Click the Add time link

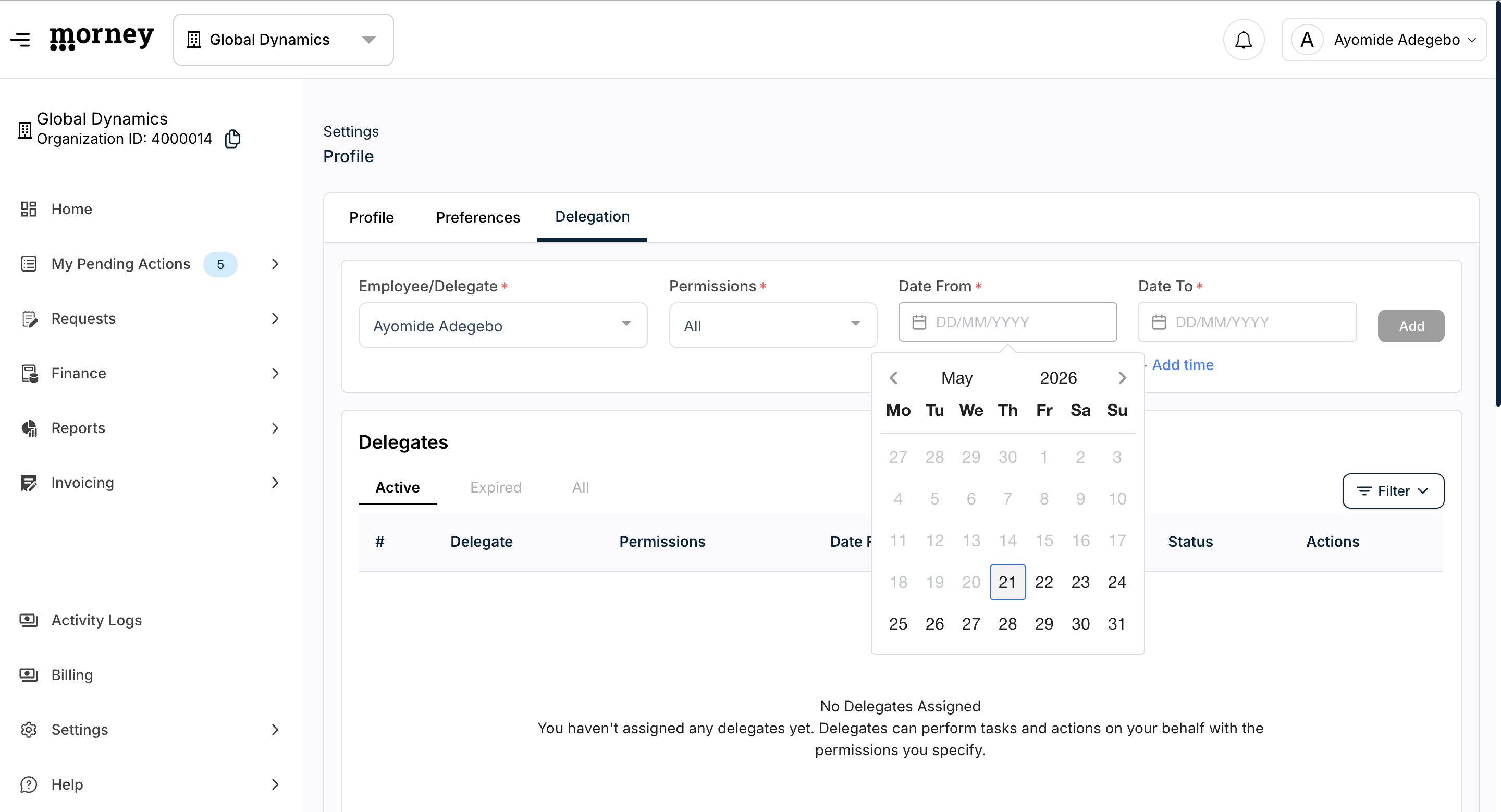coord(1182,365)
